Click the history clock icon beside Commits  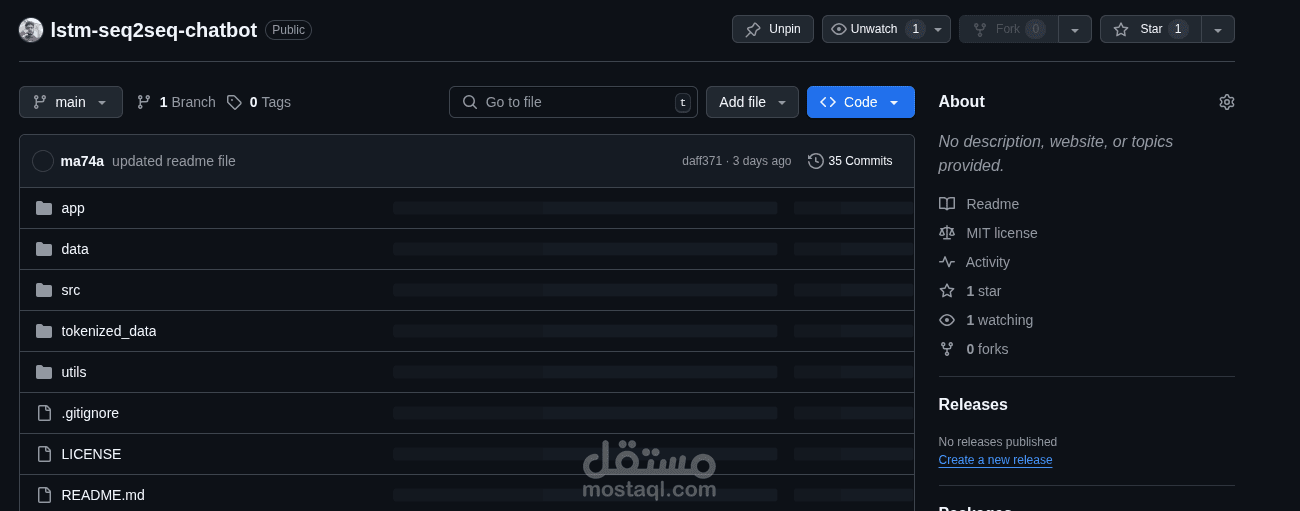point(816,161)
